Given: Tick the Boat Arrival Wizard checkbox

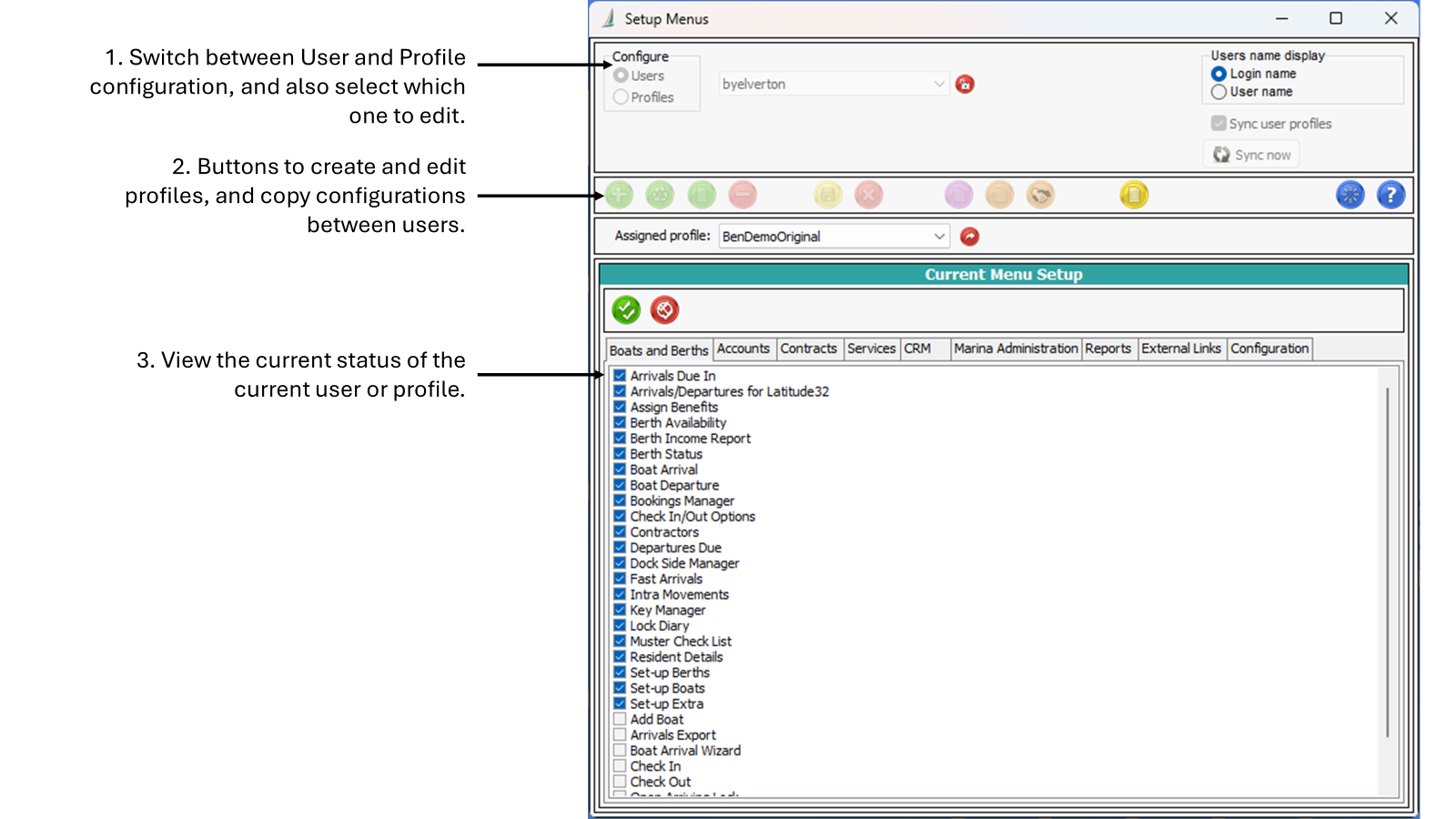Looking at the screenshot, I should tap(620, 751).
